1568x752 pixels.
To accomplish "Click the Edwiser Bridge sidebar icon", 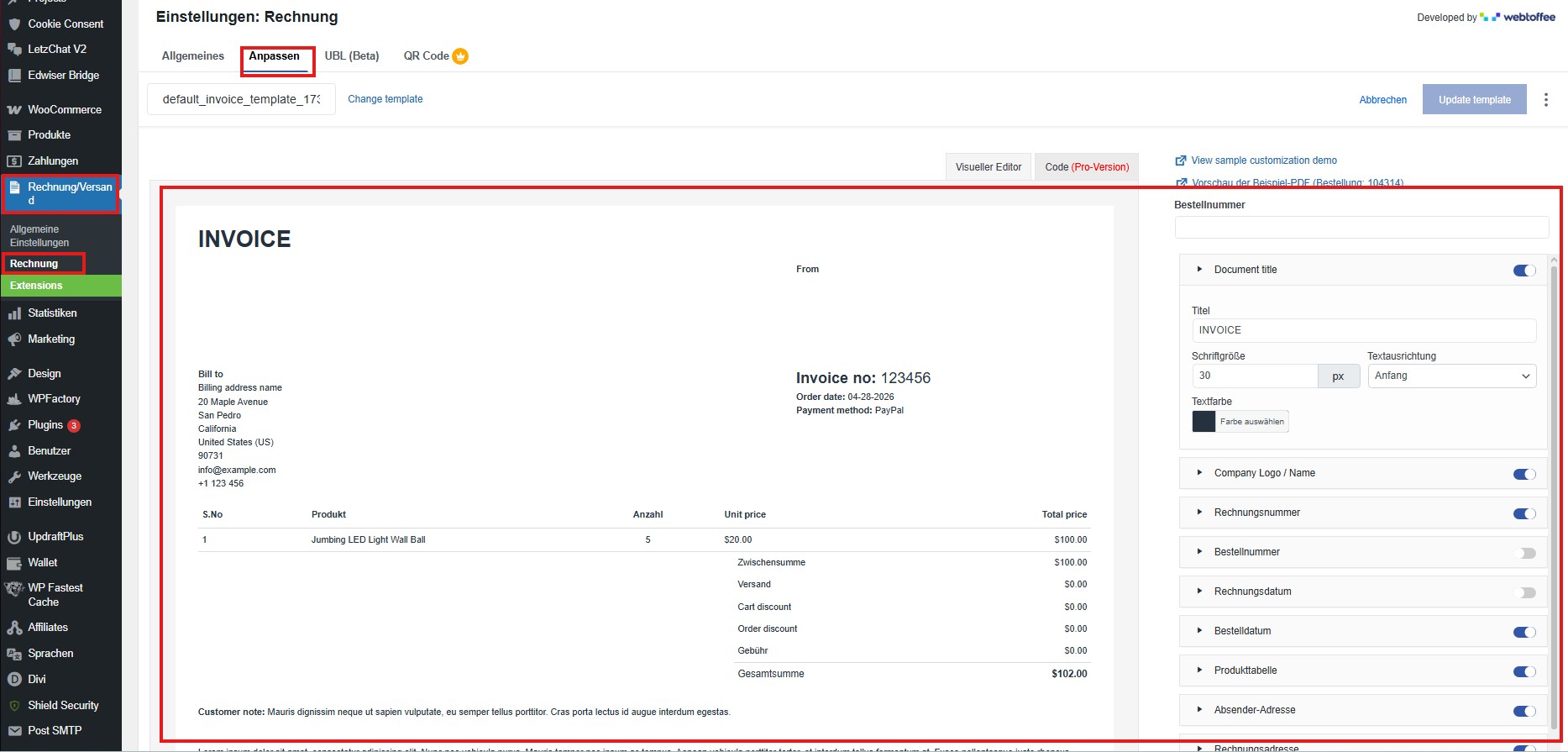I will coord(14,75).
